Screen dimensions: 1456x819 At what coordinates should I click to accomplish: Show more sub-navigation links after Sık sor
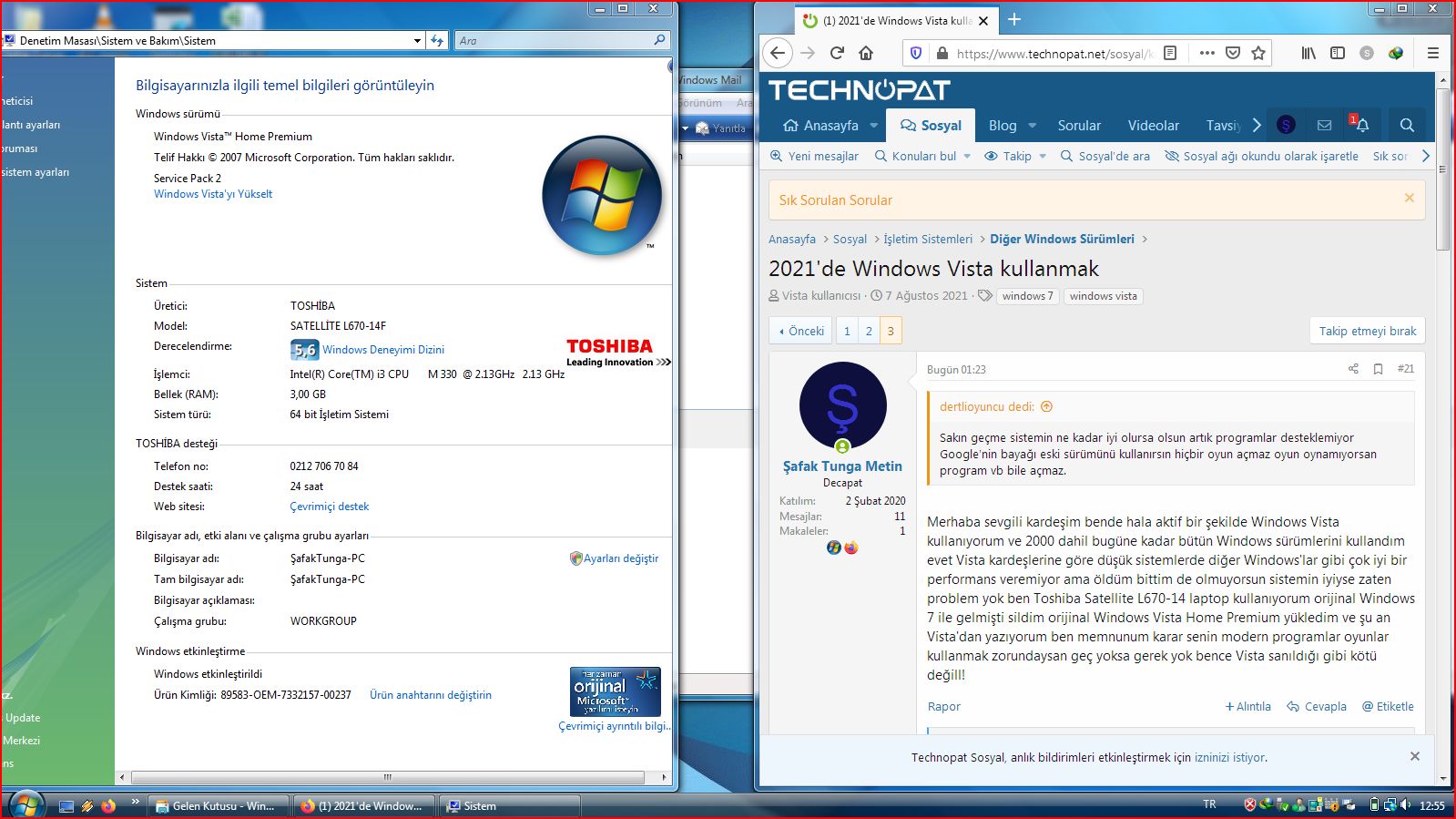pos(1426,156)
